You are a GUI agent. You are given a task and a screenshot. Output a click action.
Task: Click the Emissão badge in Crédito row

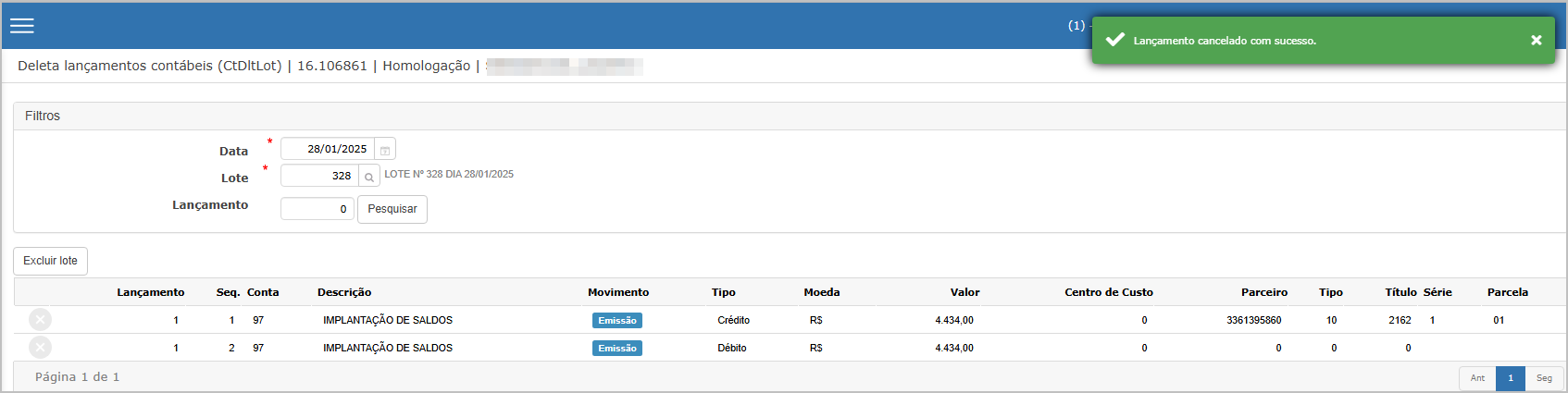(616, 321)
